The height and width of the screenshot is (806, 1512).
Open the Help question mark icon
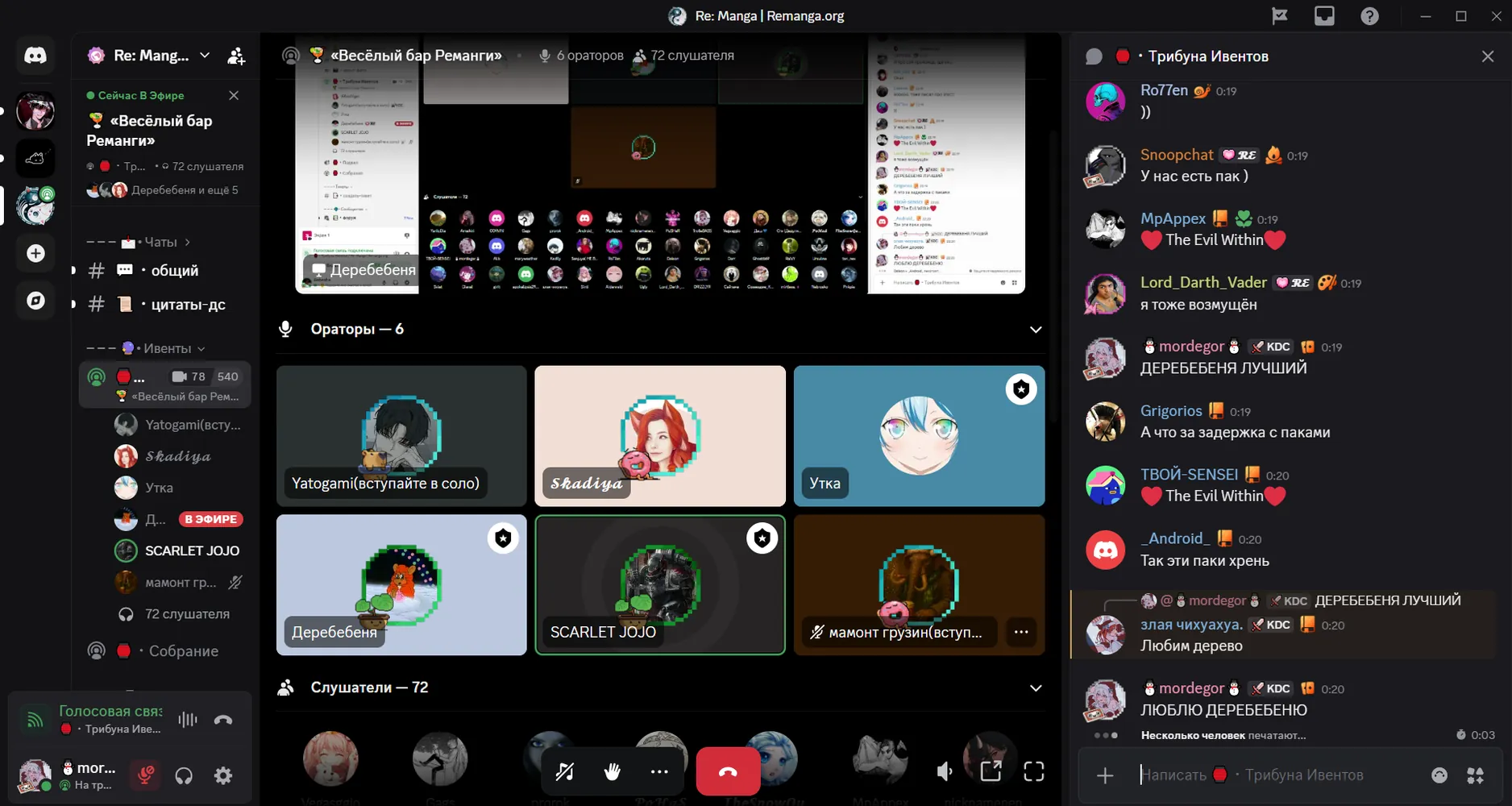[x=1369, y=15]
